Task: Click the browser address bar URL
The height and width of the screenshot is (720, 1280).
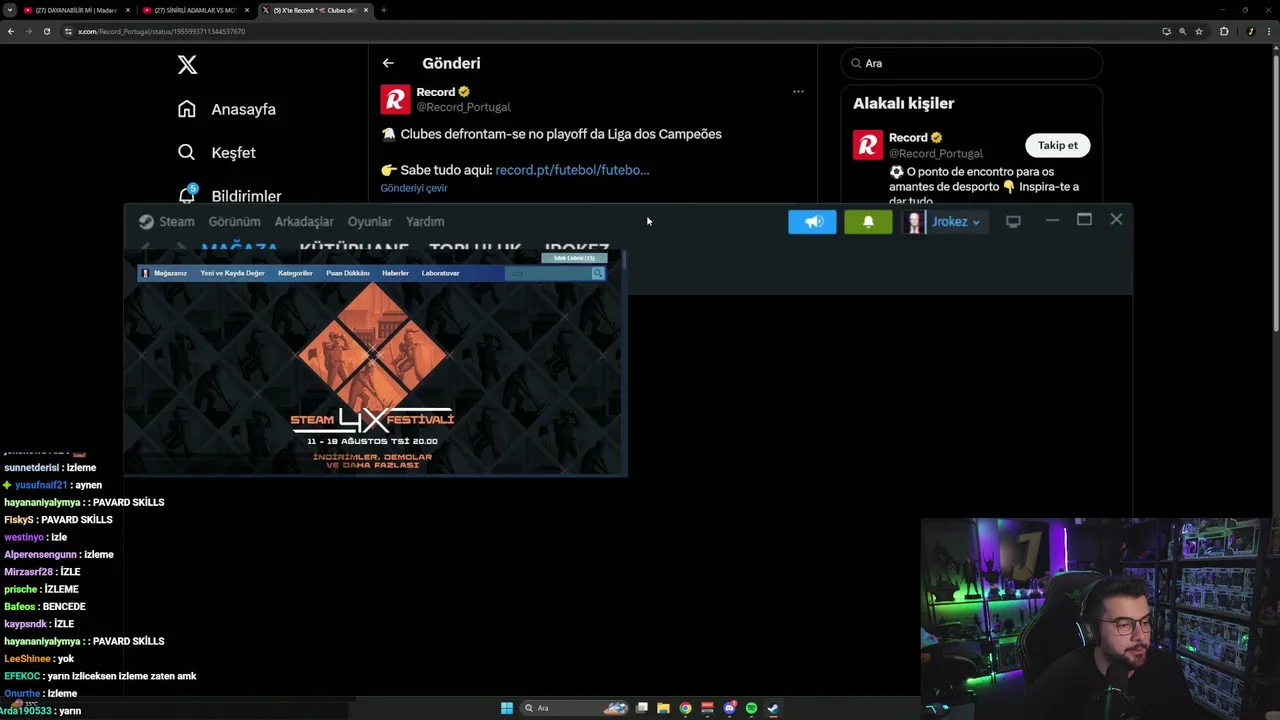Action: coord(161,31)
